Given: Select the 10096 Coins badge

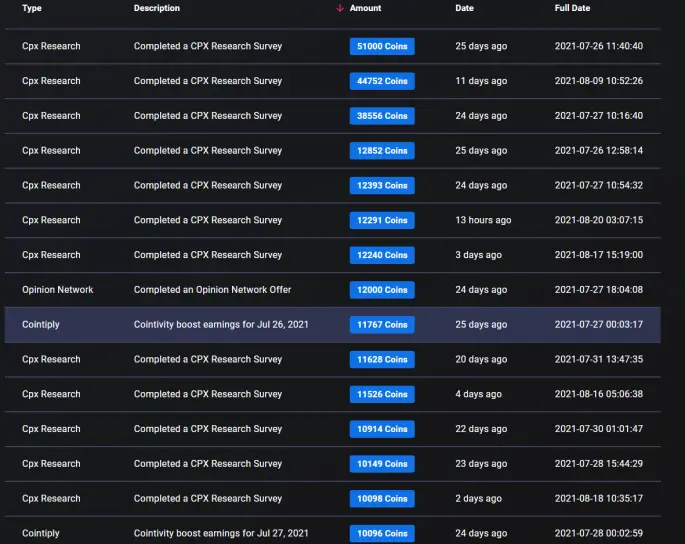Looking at the screenshot, I should tap(382, 534).
